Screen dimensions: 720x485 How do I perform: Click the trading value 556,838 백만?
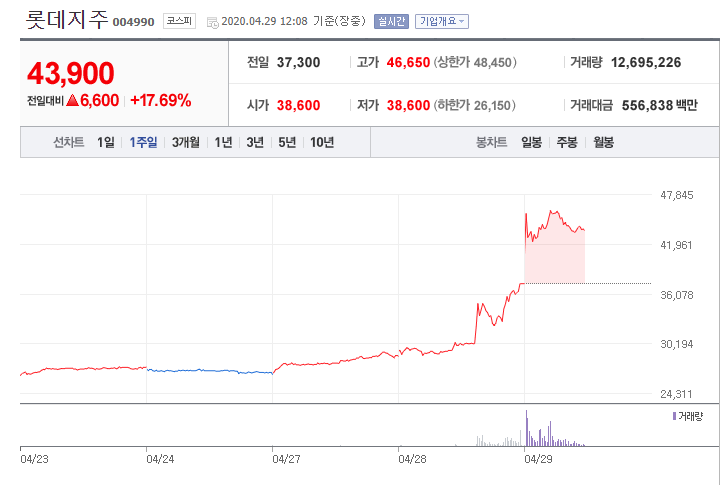point(660,106)
